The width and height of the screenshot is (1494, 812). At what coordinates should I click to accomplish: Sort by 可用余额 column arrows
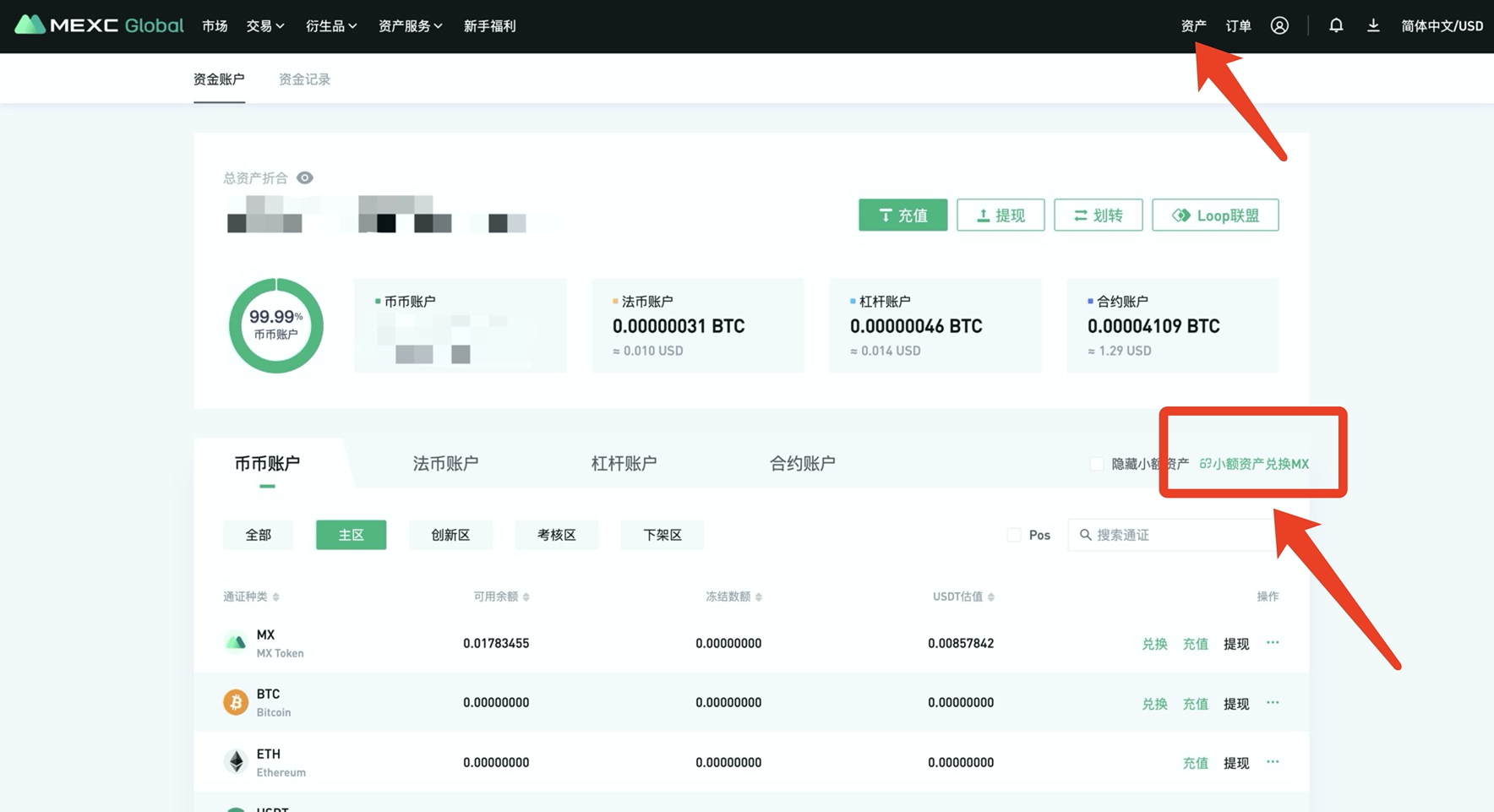tap(526, 597)
